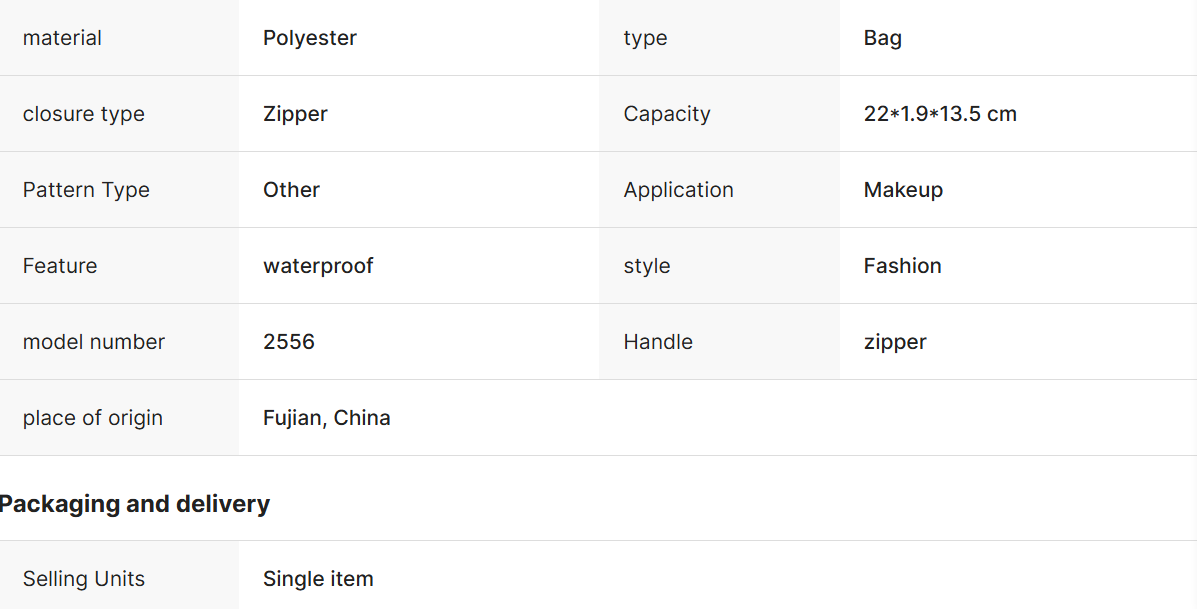Screen dimensions: 1197x609
Task: Select the 22*1.9*13.5 cm capacity value
Action: [x=940, y=114]
